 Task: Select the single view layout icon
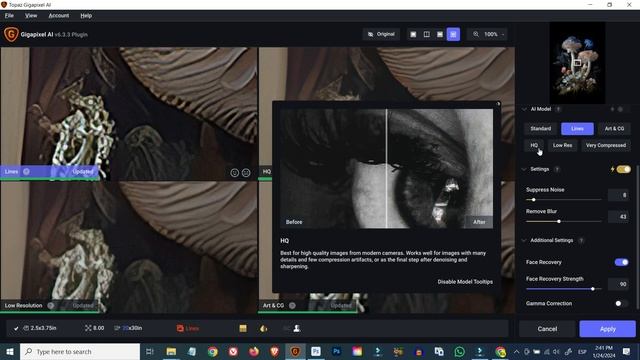(413, 34)
